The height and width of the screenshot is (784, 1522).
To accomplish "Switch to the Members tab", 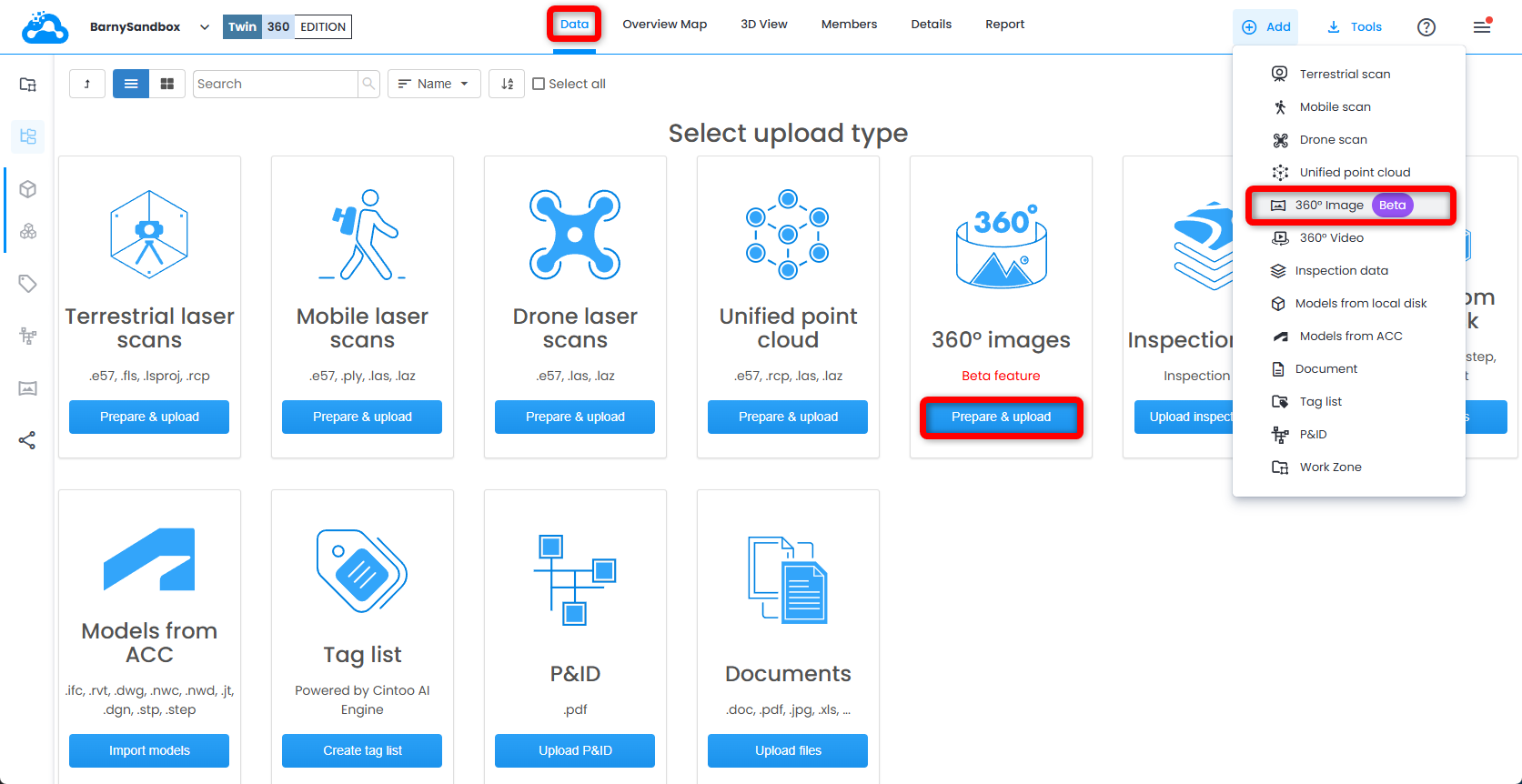I will click(x=849, y=25).
